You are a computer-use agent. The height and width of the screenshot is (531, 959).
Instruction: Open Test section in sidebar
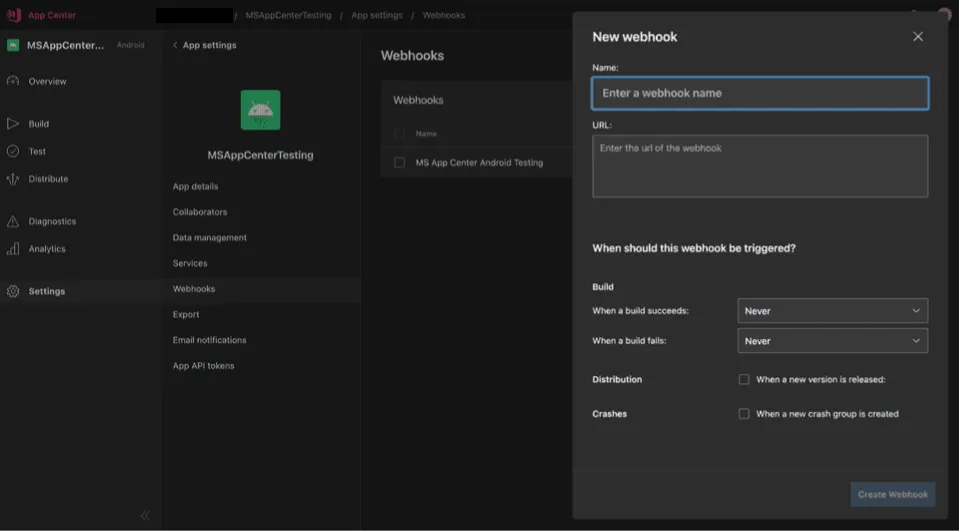(37, 151)
